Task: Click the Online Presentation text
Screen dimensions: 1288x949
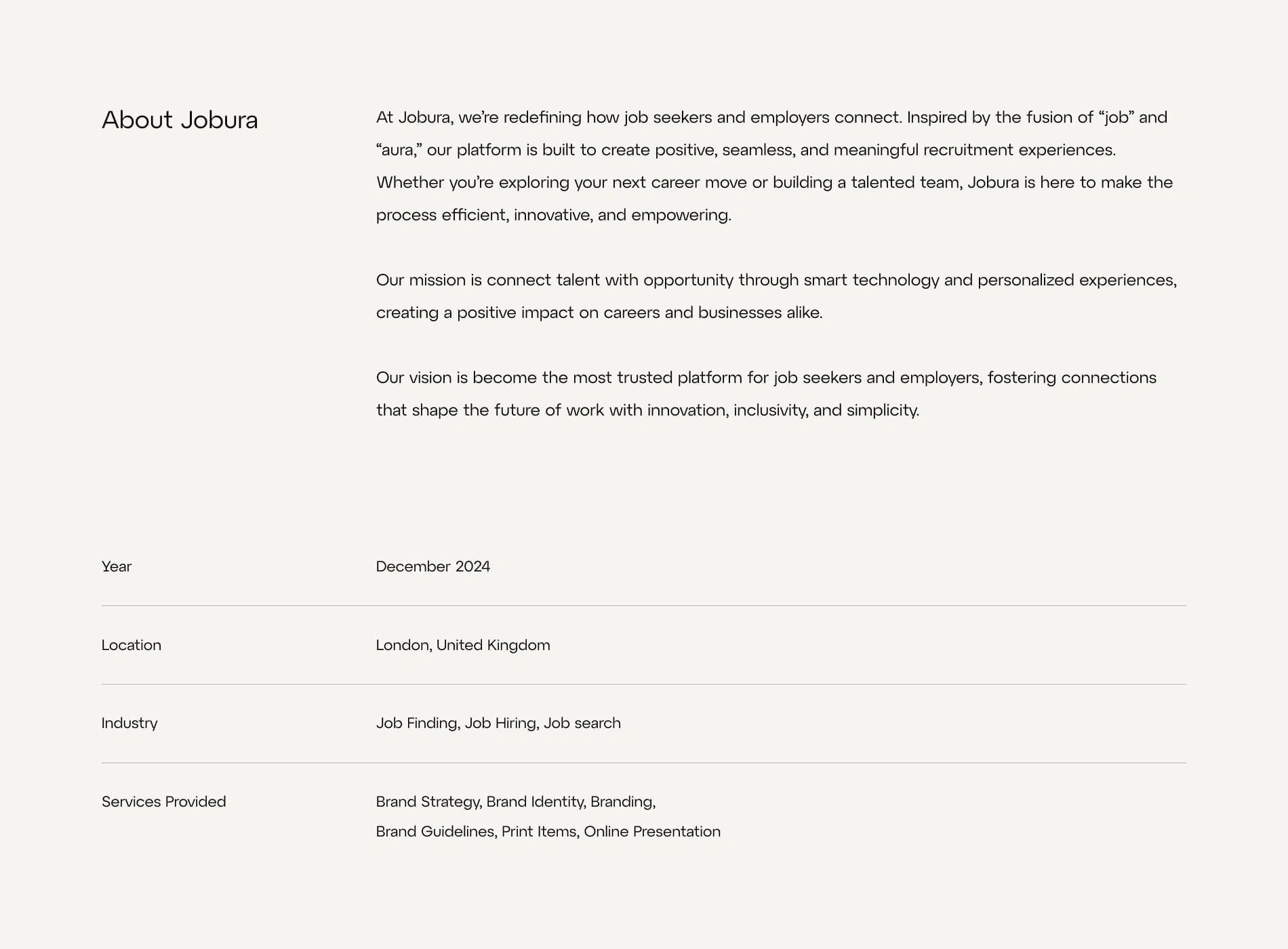Action: [x=651, y=832]
